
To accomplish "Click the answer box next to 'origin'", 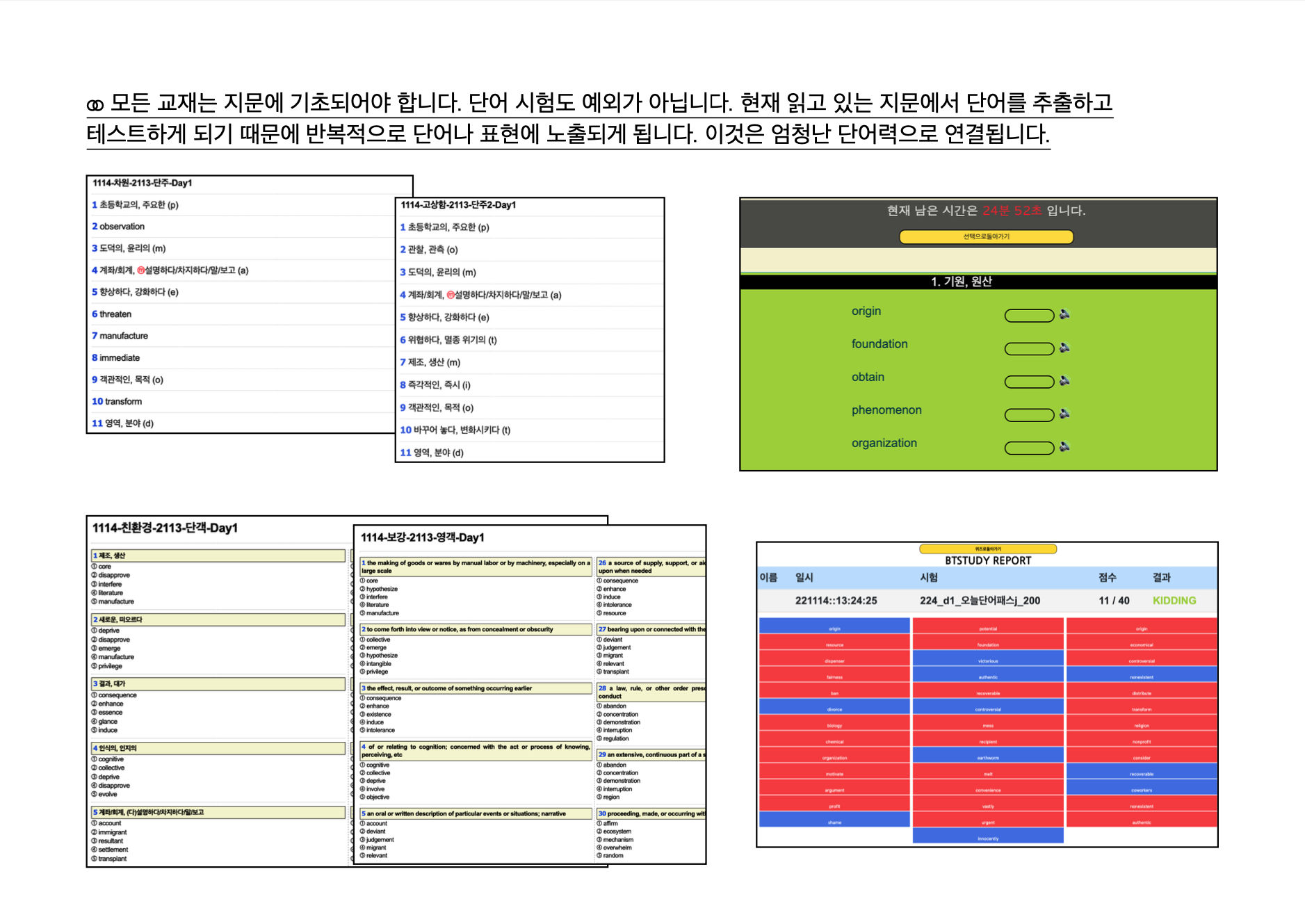I will [x=1029, y=316].
